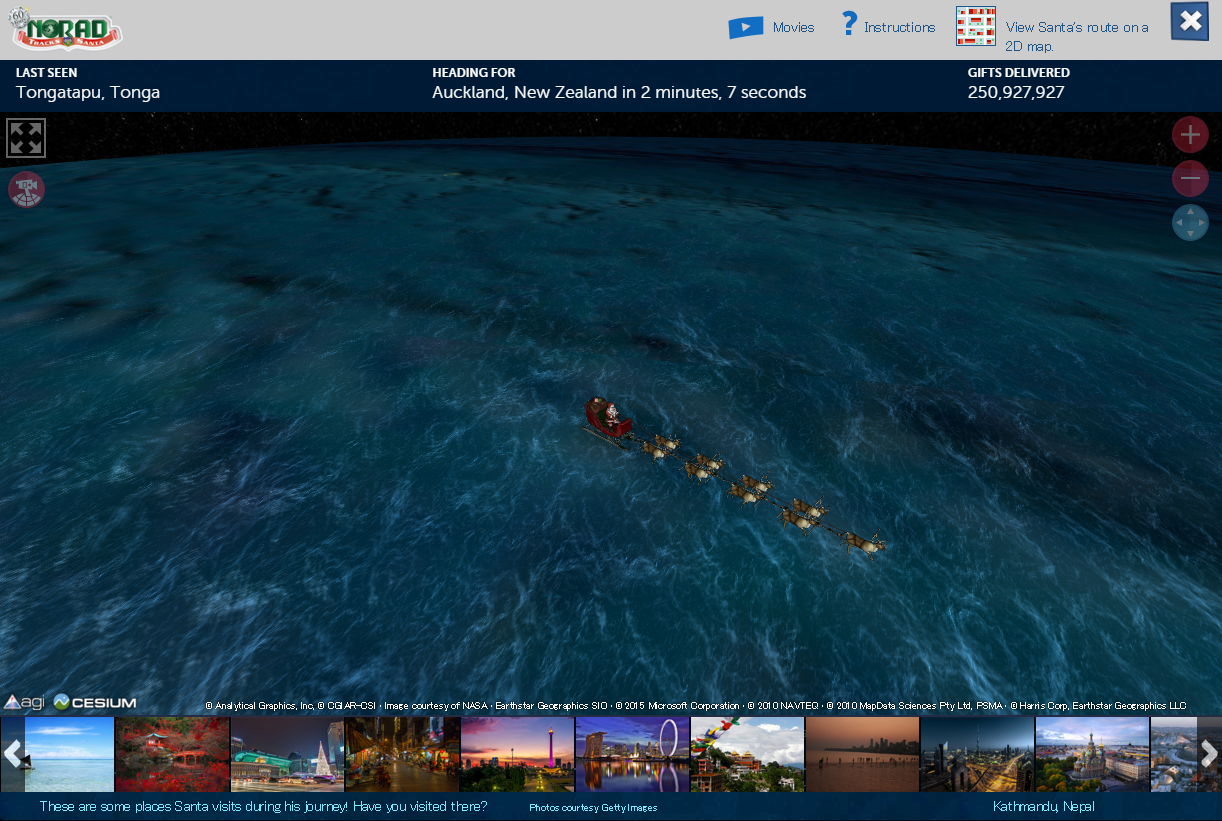Toggle the Santa camera view icon
Viewport: 1222px width, 821px height.
tap(27, 189)
